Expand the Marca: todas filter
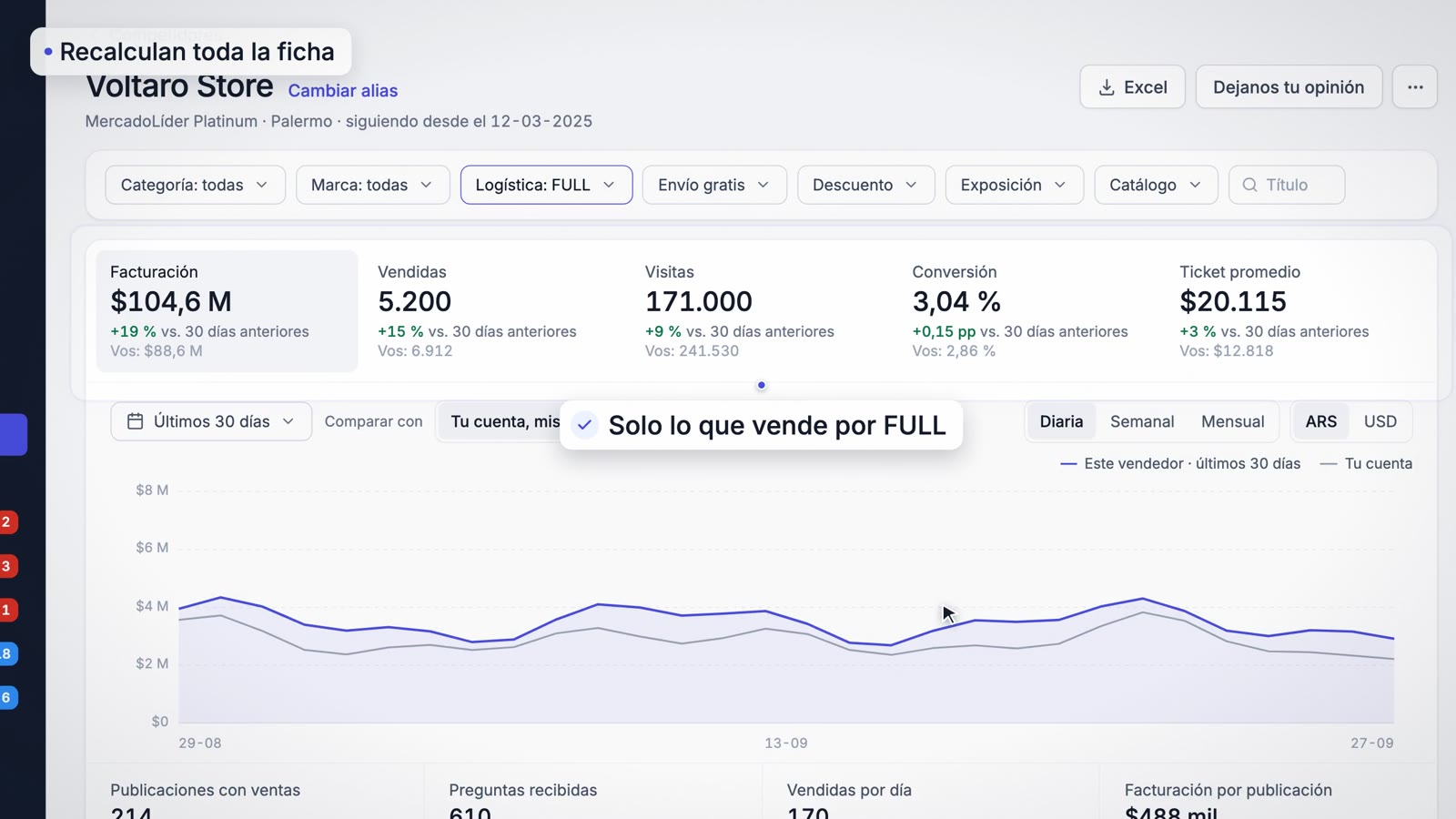Viewport: 1456px width, 819px height. [372, 185]
